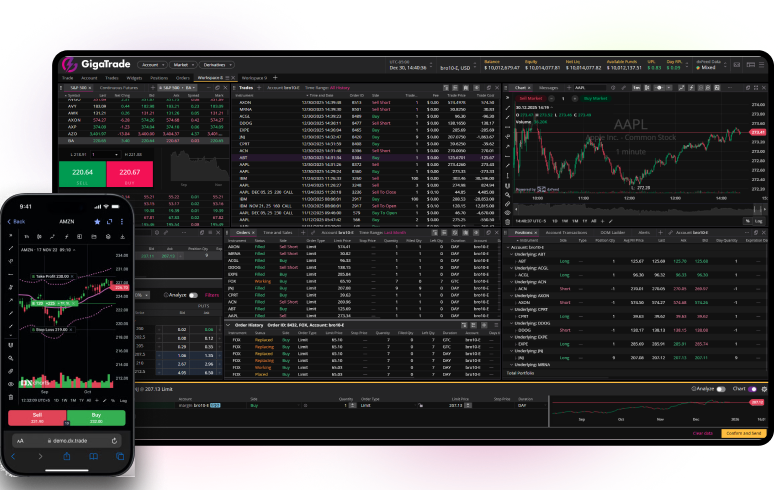Tap the green Buy button on phone

click(96, 418)
